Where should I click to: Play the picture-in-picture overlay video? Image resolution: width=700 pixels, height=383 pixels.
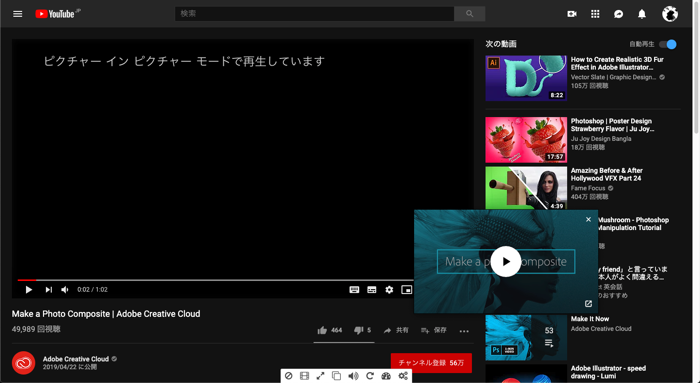point(505,262)
